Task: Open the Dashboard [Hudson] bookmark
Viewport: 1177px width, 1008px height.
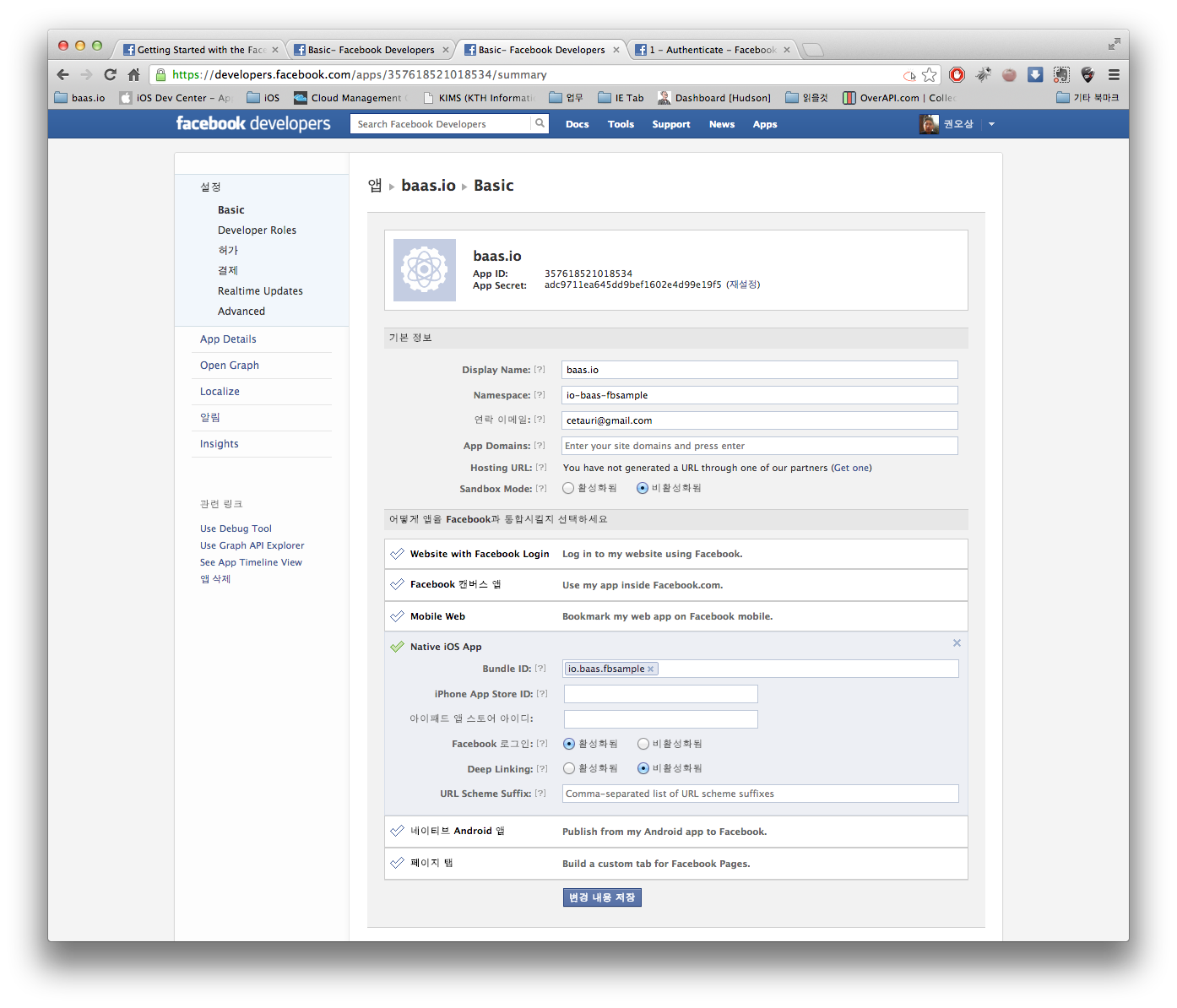Action: click(714, 98)
